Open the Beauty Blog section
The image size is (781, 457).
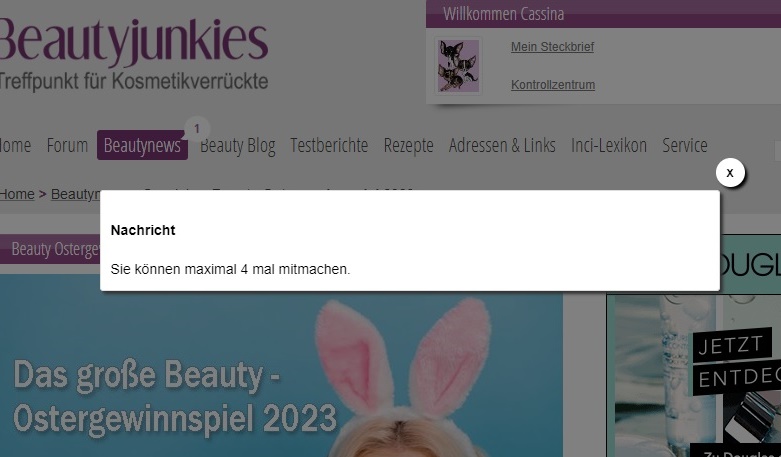[x=238, y=146]
